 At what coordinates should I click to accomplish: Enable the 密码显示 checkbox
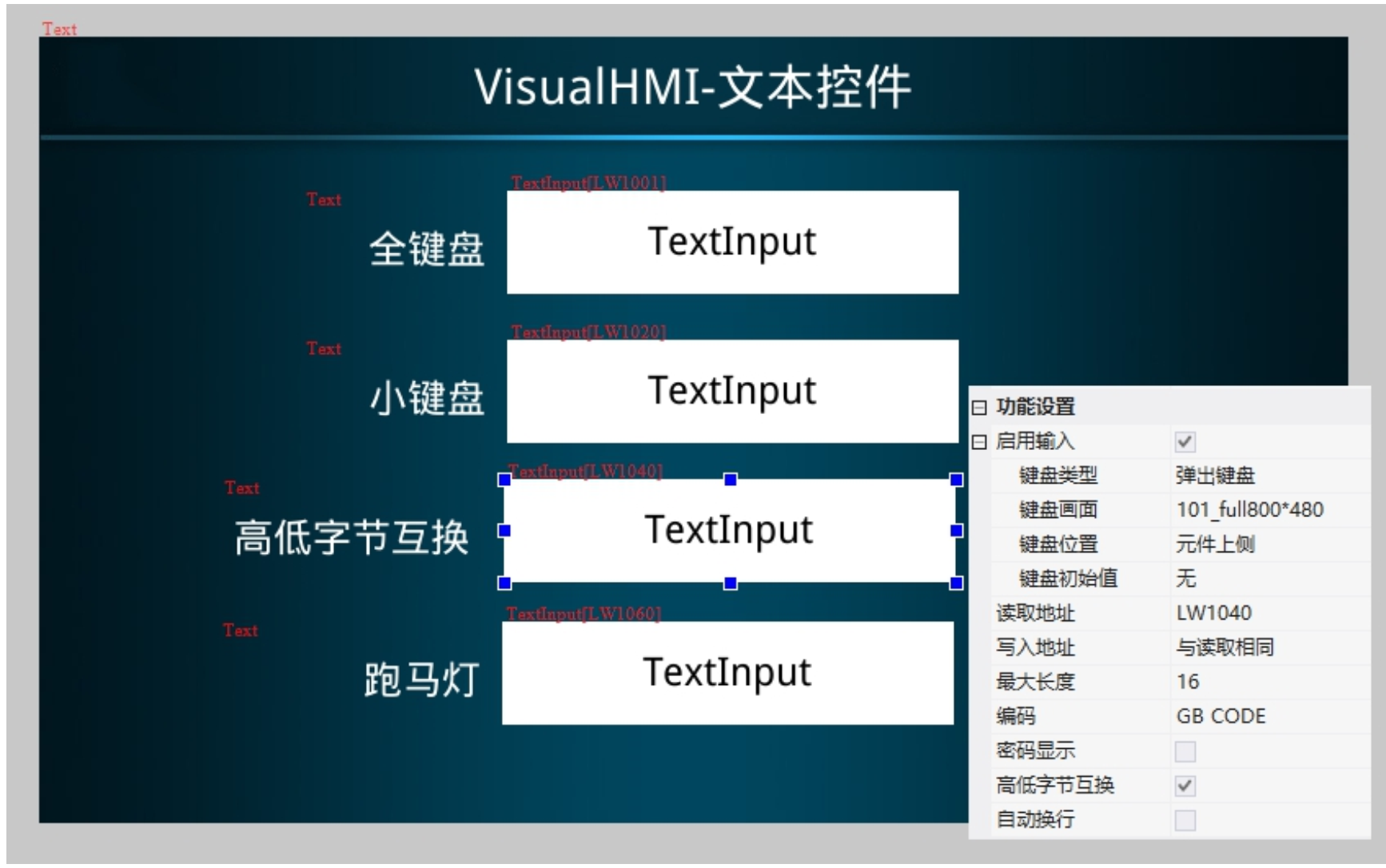1185,751
